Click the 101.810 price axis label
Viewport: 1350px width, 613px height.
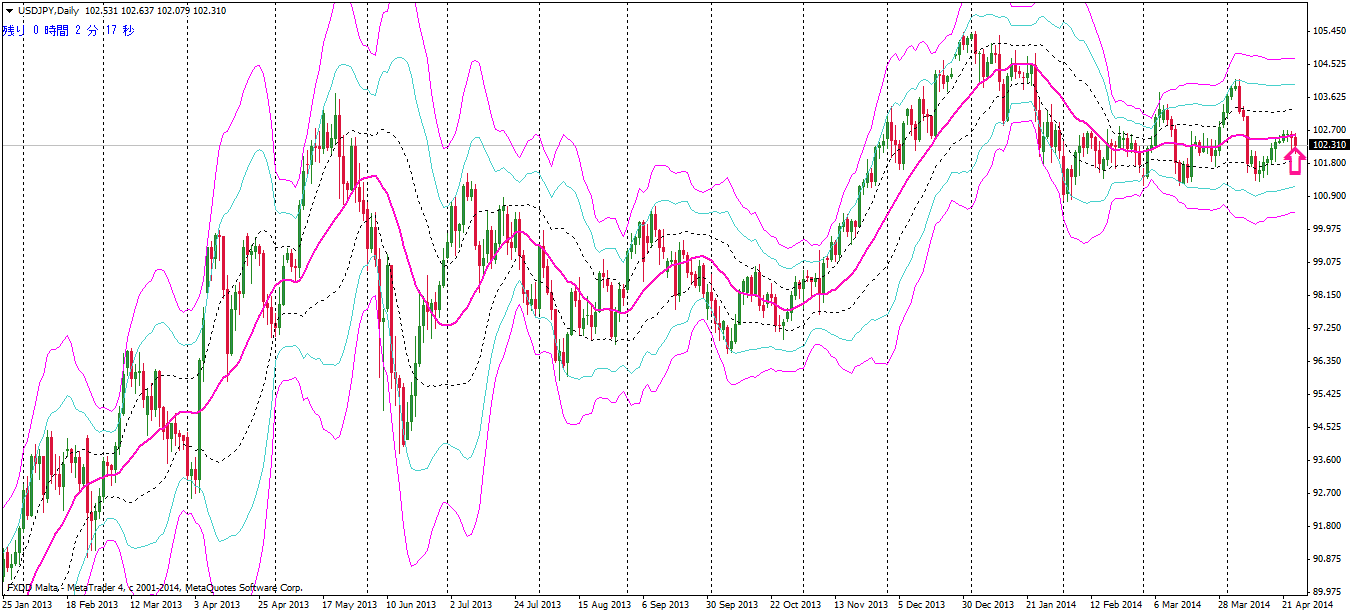coord(1330,162)
